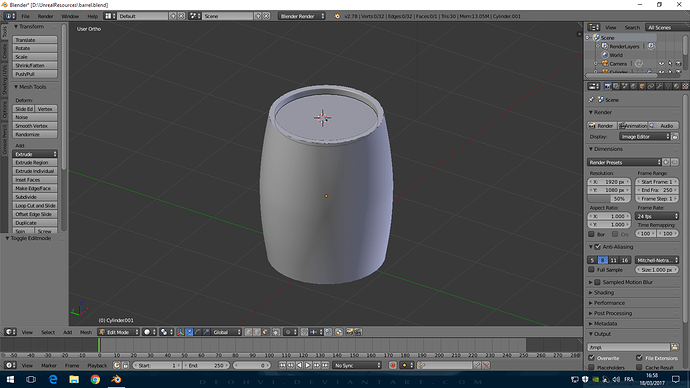Open the Blender Render engine dropdown
Image resolution: width=690 pixels, height=388 pixels.
[x=301, y=16]
